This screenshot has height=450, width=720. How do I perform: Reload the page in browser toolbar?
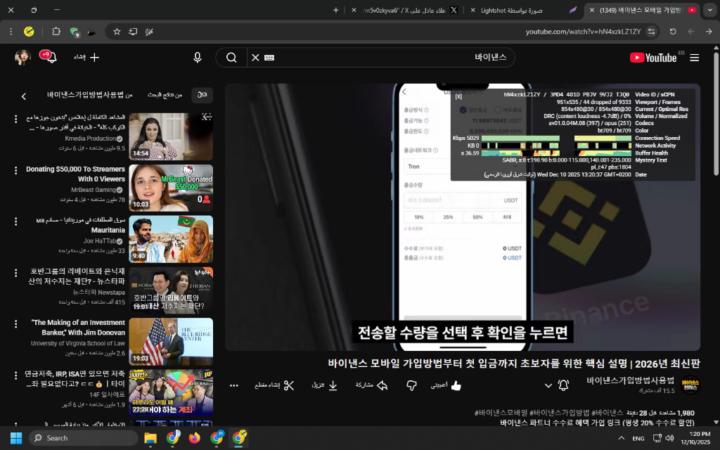(x=673, y=32)
